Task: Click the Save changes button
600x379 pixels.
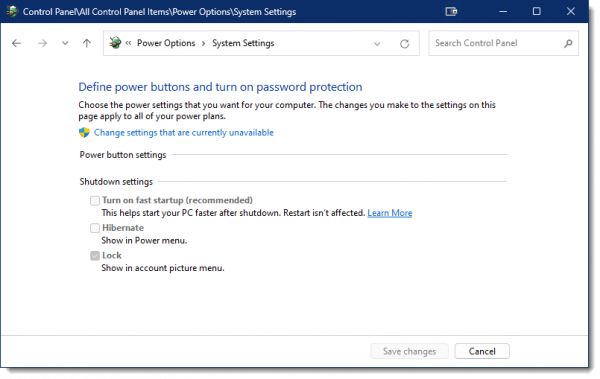Action: tap(409, 351)
